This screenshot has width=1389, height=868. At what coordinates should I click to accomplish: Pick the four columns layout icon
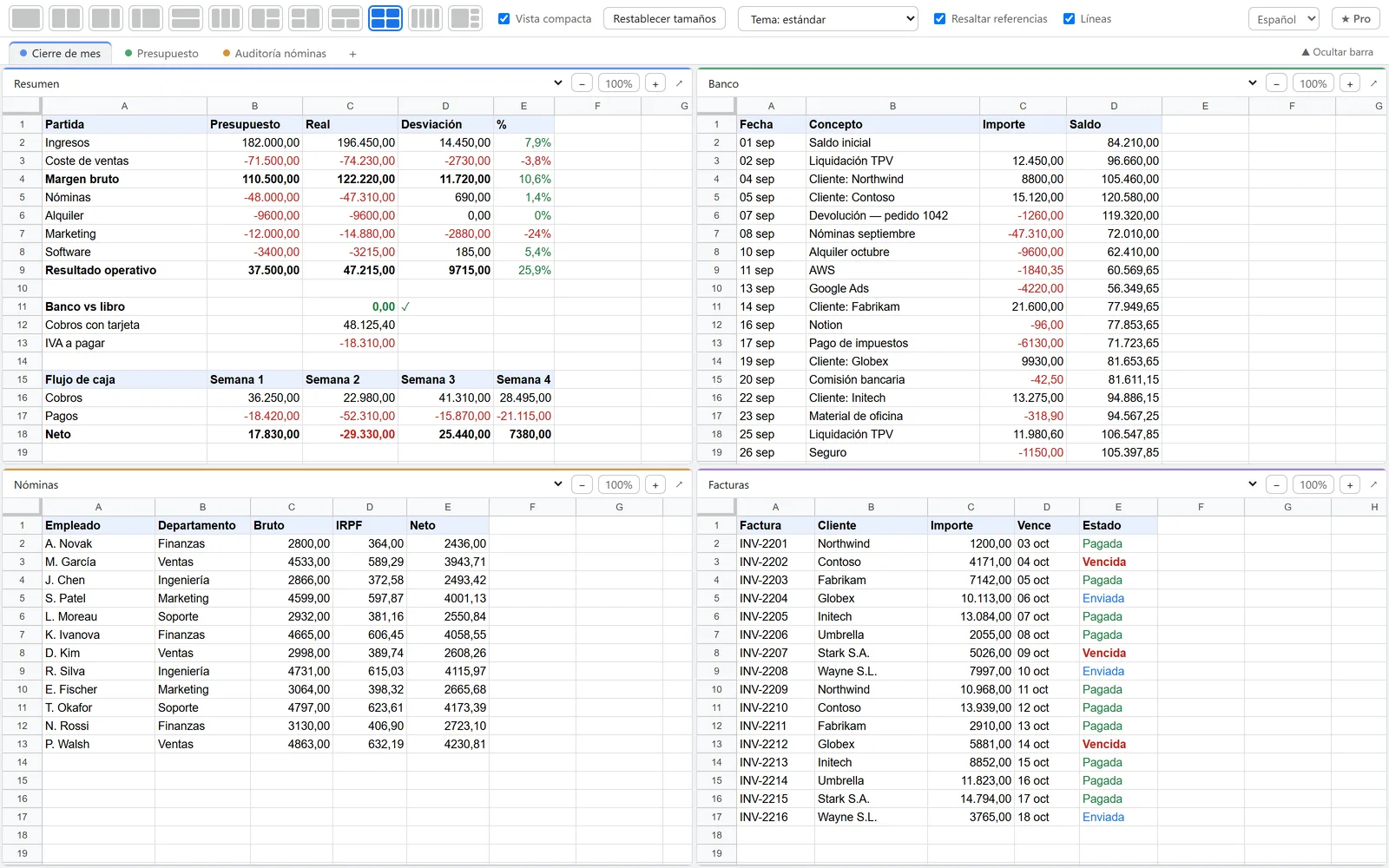[x=425, y=18]
